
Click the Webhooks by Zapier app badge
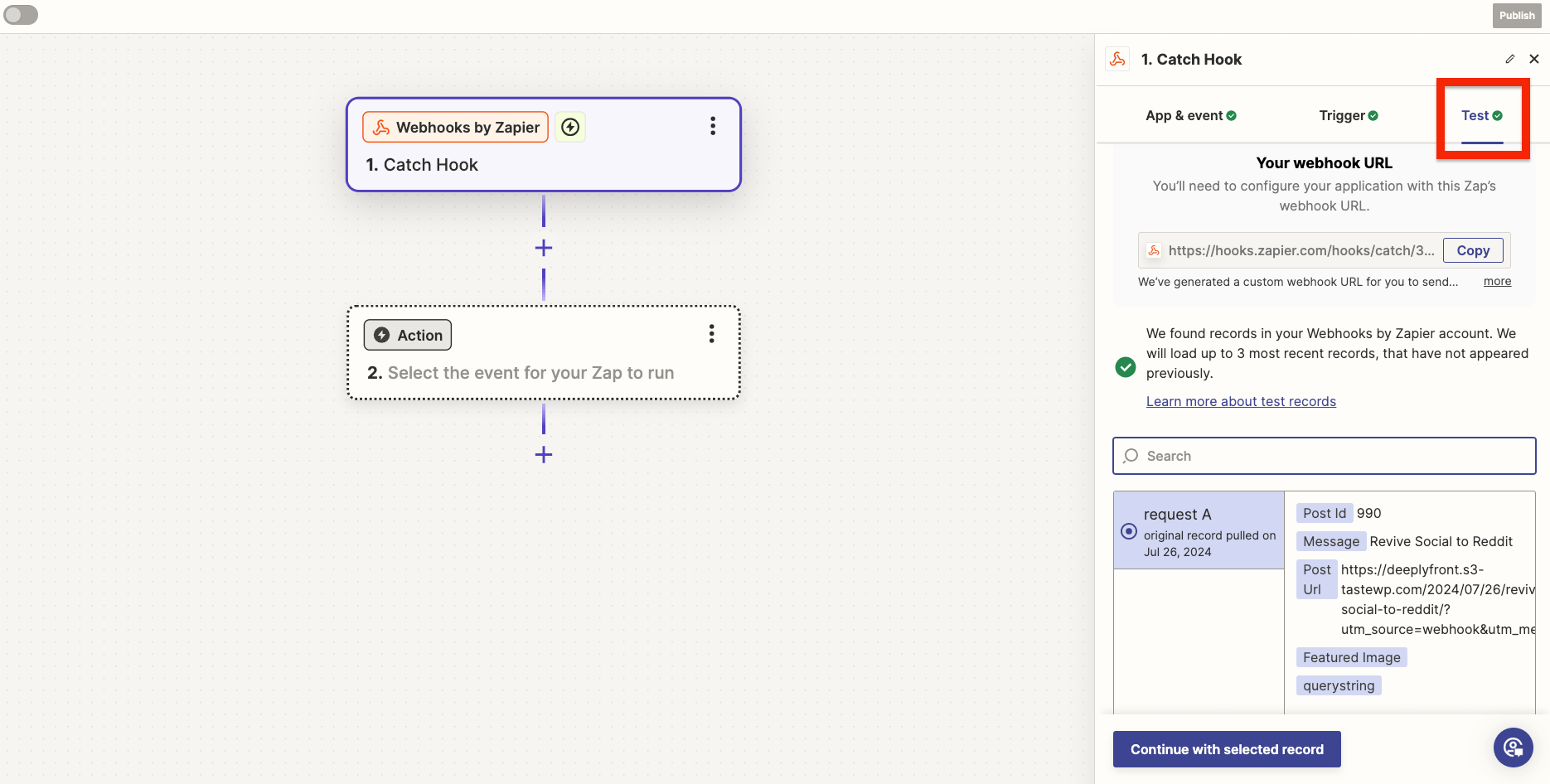(455, 128)
